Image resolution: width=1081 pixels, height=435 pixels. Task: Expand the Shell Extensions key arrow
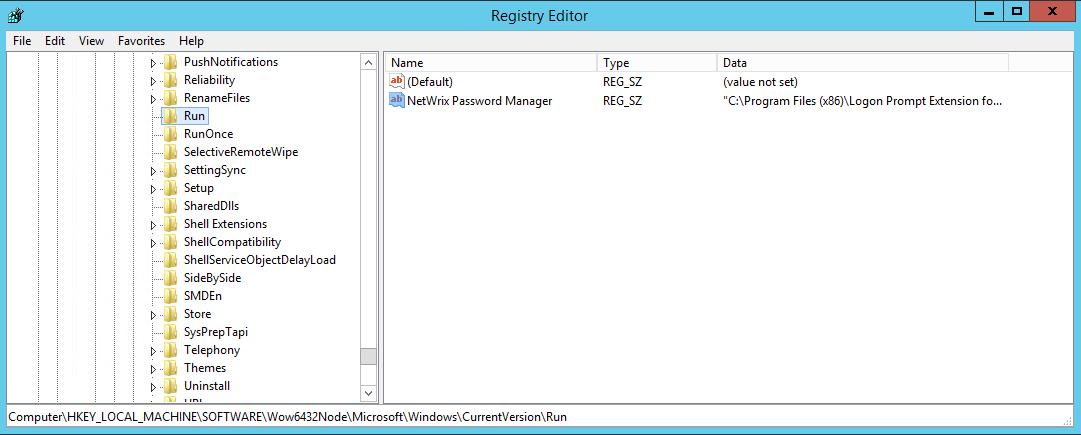[154, 225]
